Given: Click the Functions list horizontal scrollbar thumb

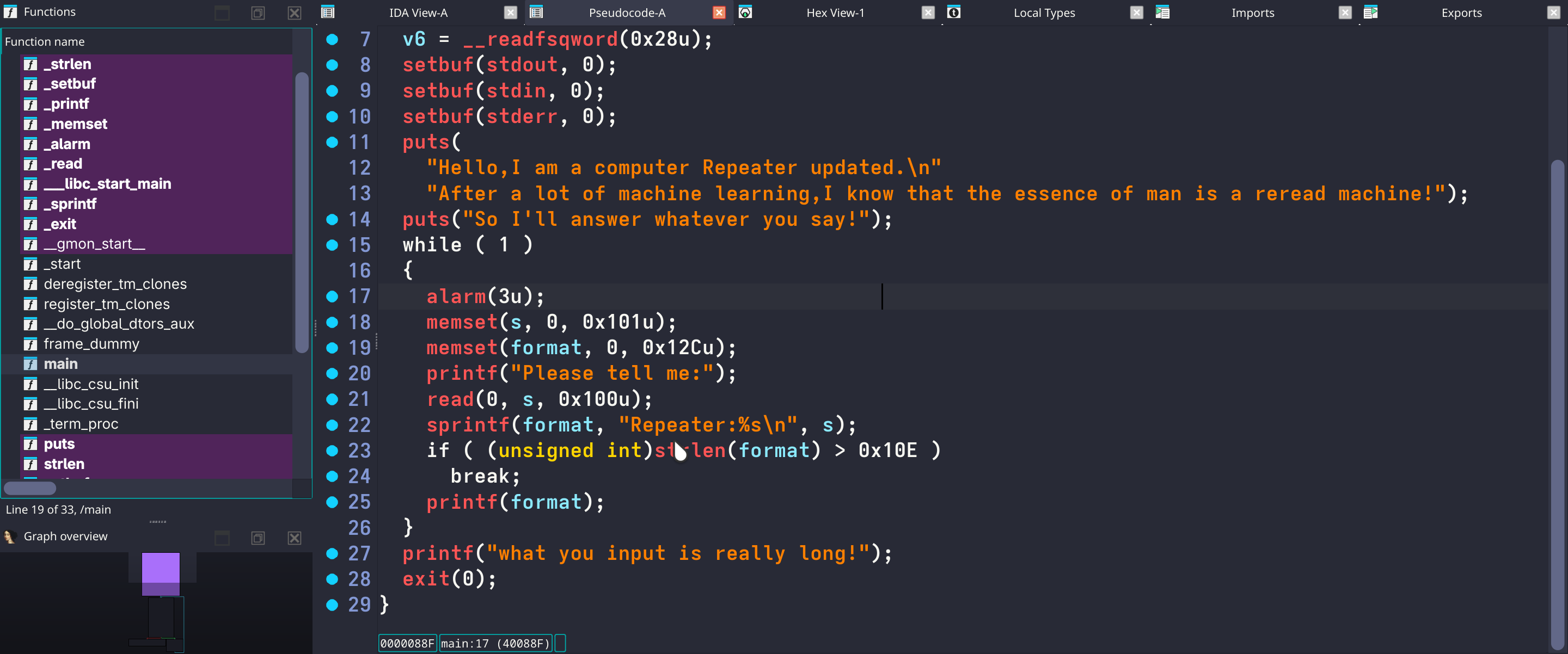Looking at the screenshot, I should 30,488.
